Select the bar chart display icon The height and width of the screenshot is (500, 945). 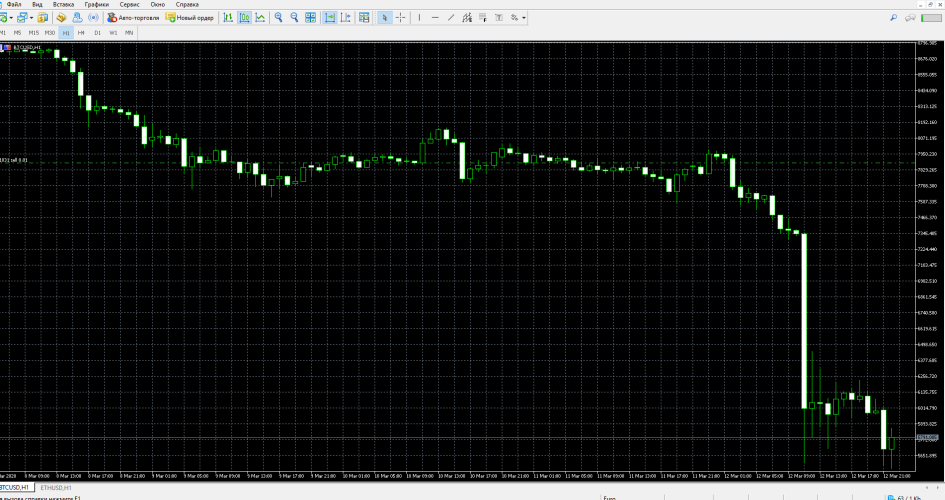coord(228,17)
